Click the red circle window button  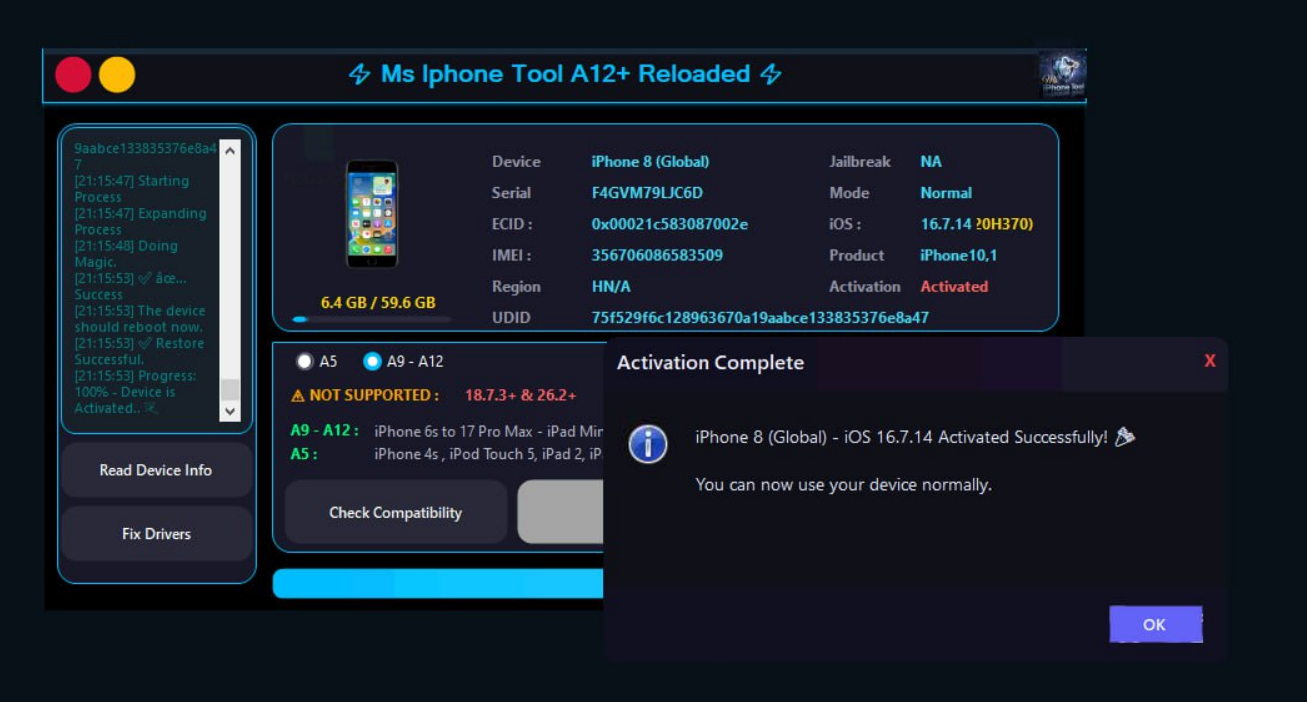coord(73,75)
